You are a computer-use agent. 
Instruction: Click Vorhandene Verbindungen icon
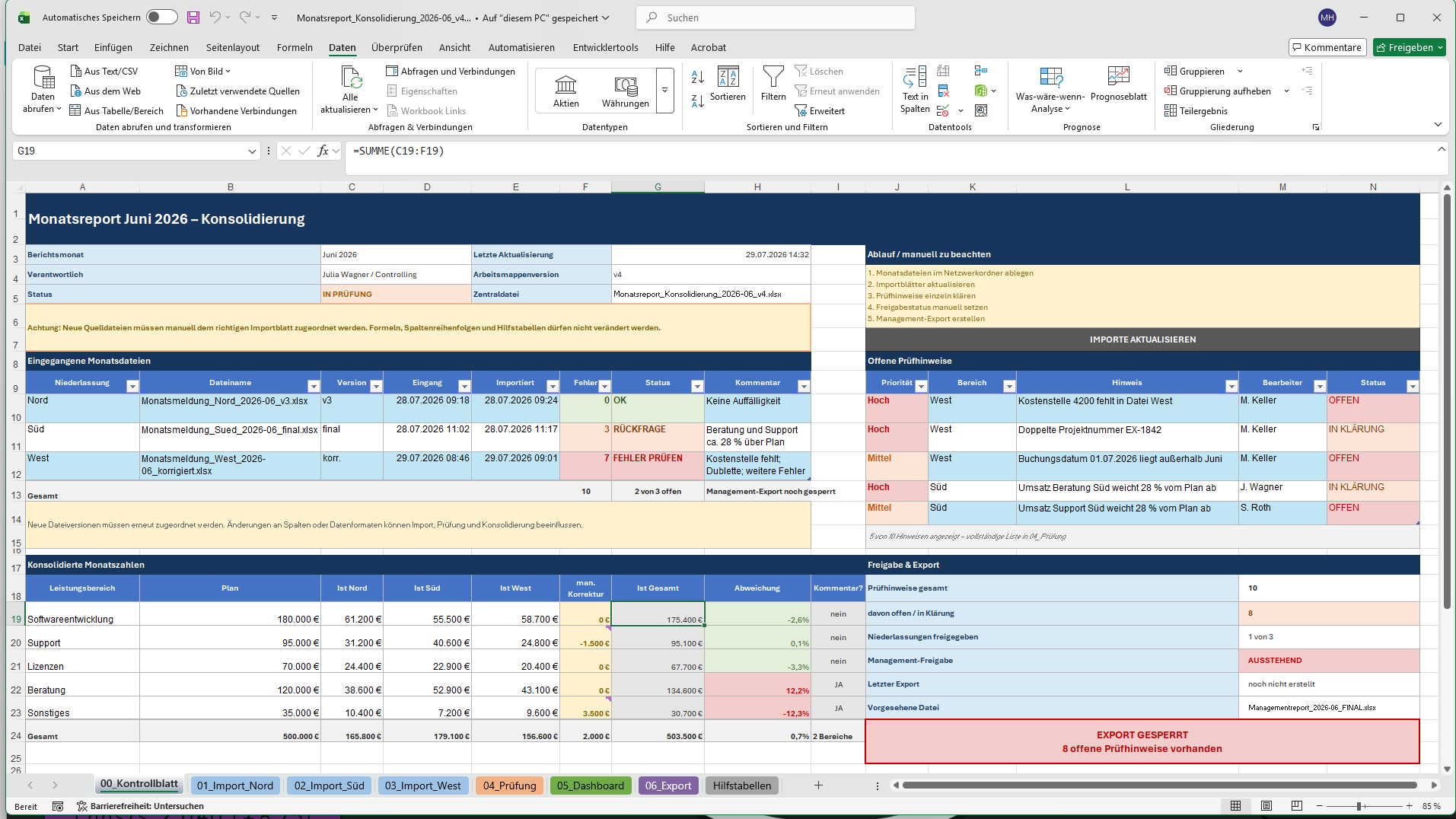[181, 110]
